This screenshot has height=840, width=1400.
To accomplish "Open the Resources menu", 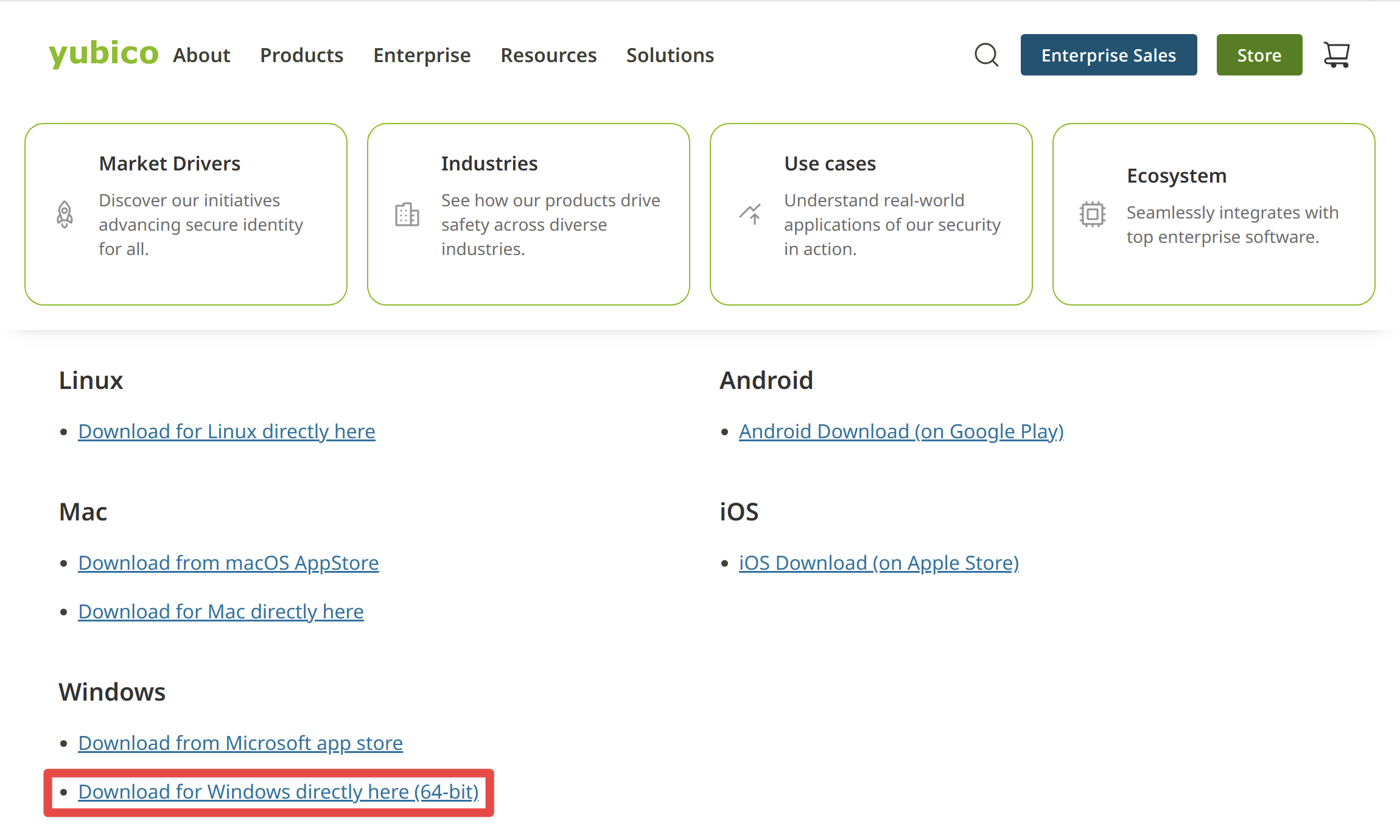I will pos(548,55).
